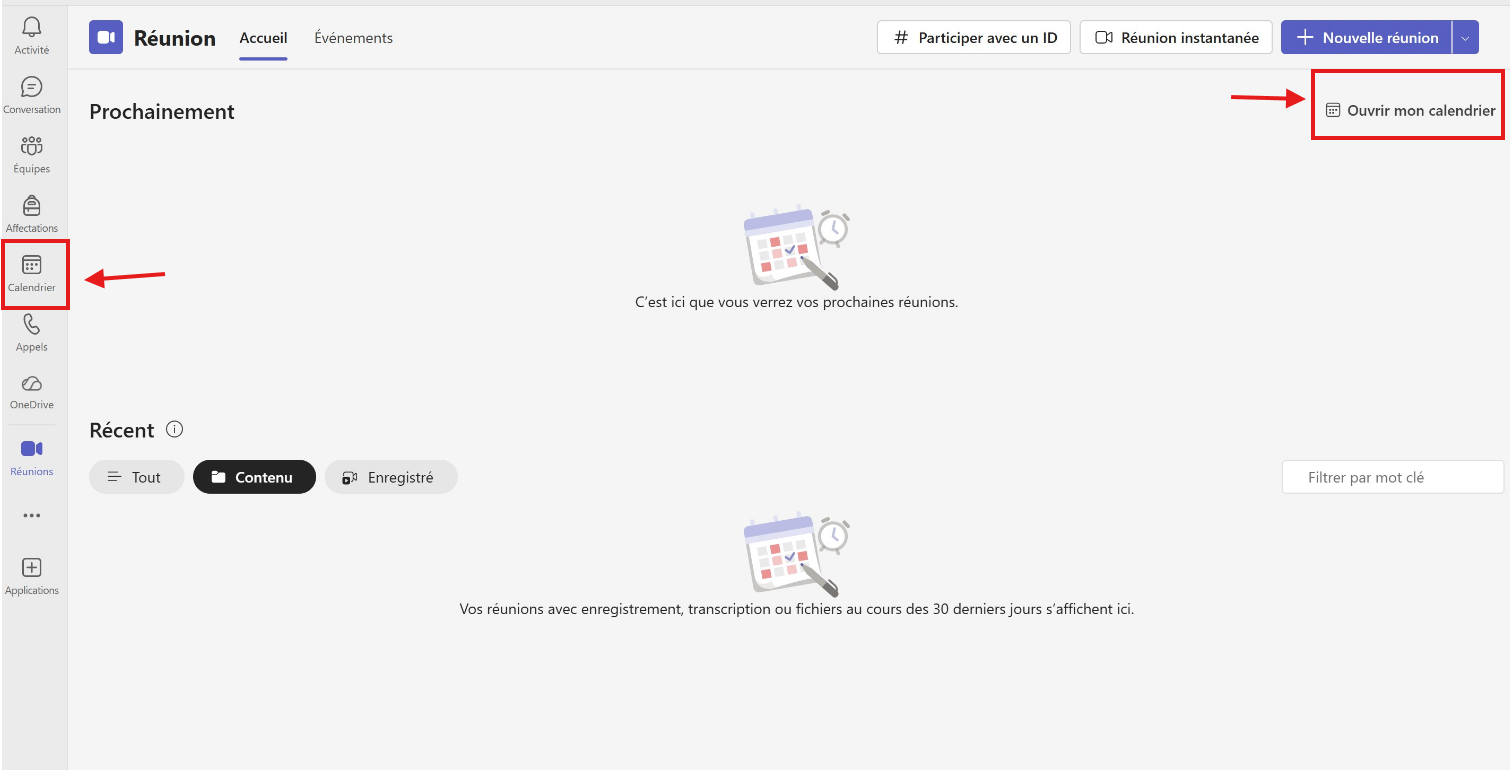The width and height of the screenshot is (1510, 770).
Task: Click the Récent section heading
Action: tap(122, 430)
